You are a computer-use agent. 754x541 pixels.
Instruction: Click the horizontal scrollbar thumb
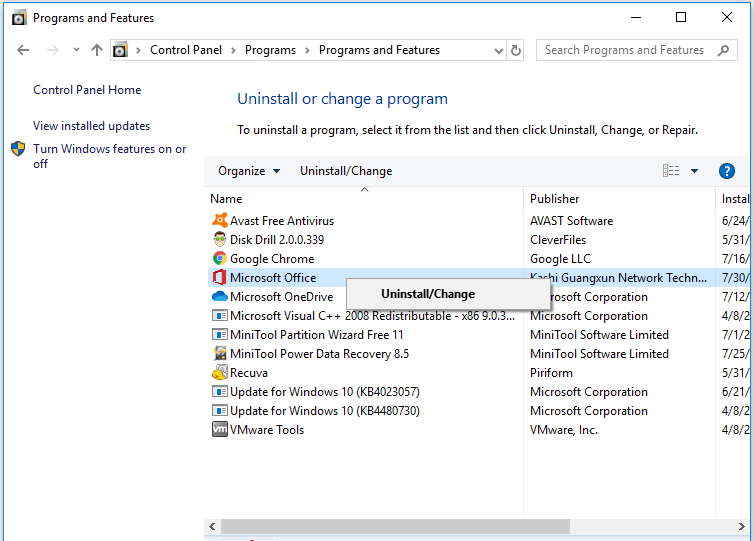tap(395, 527)
